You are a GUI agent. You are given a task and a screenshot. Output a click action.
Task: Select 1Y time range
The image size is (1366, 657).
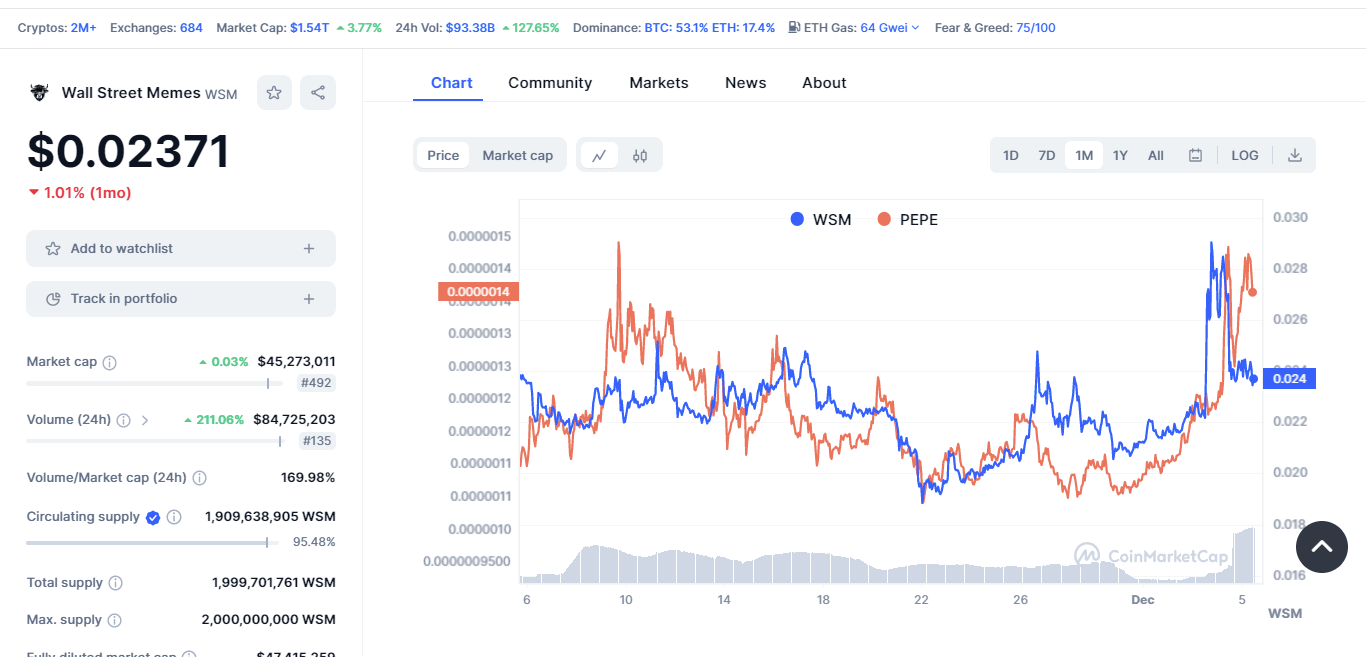(x=1120, y=155)
